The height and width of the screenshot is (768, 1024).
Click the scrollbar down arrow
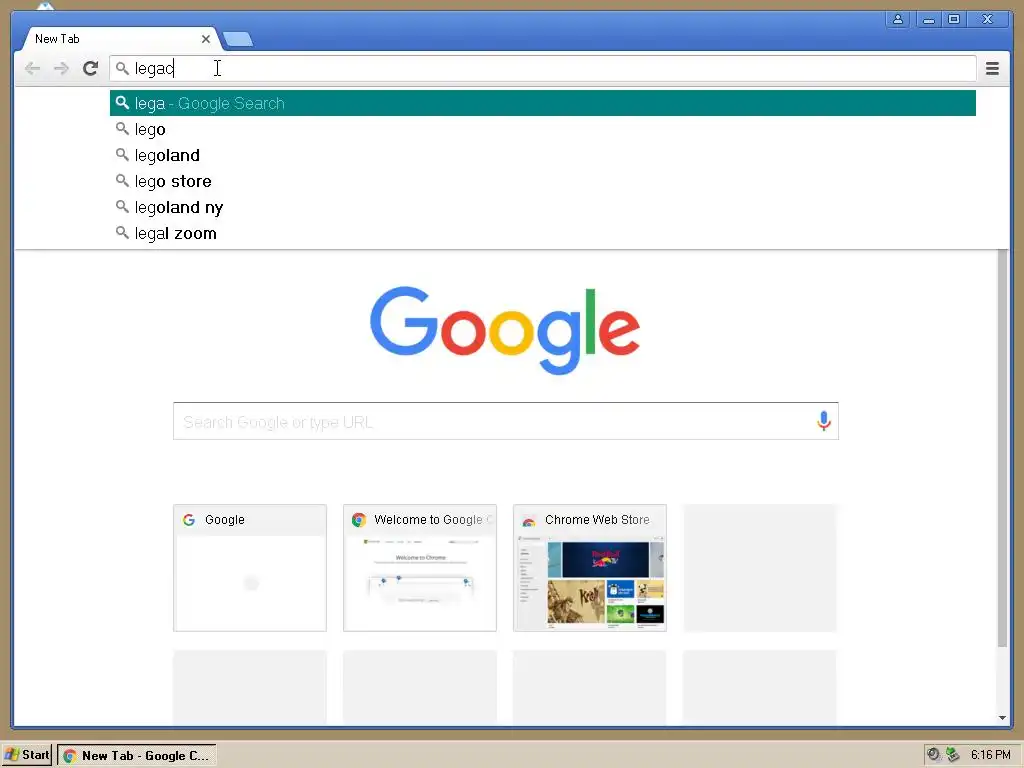1002,718
